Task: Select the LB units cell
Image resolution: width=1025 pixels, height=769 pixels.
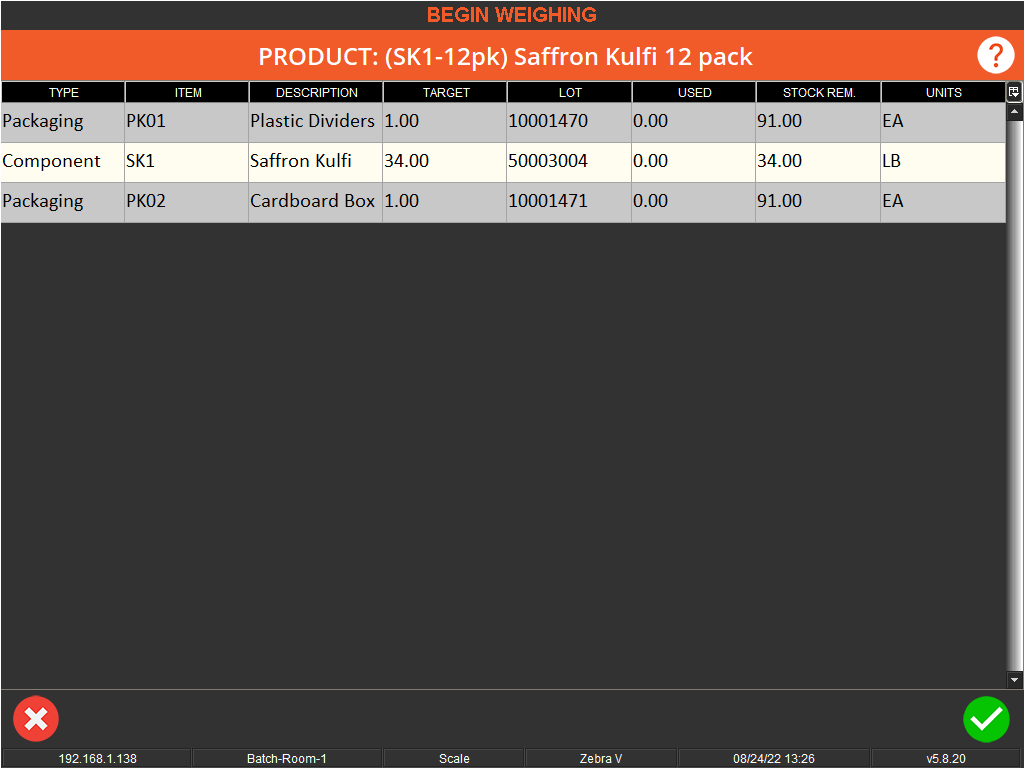Action: (943, 162)
